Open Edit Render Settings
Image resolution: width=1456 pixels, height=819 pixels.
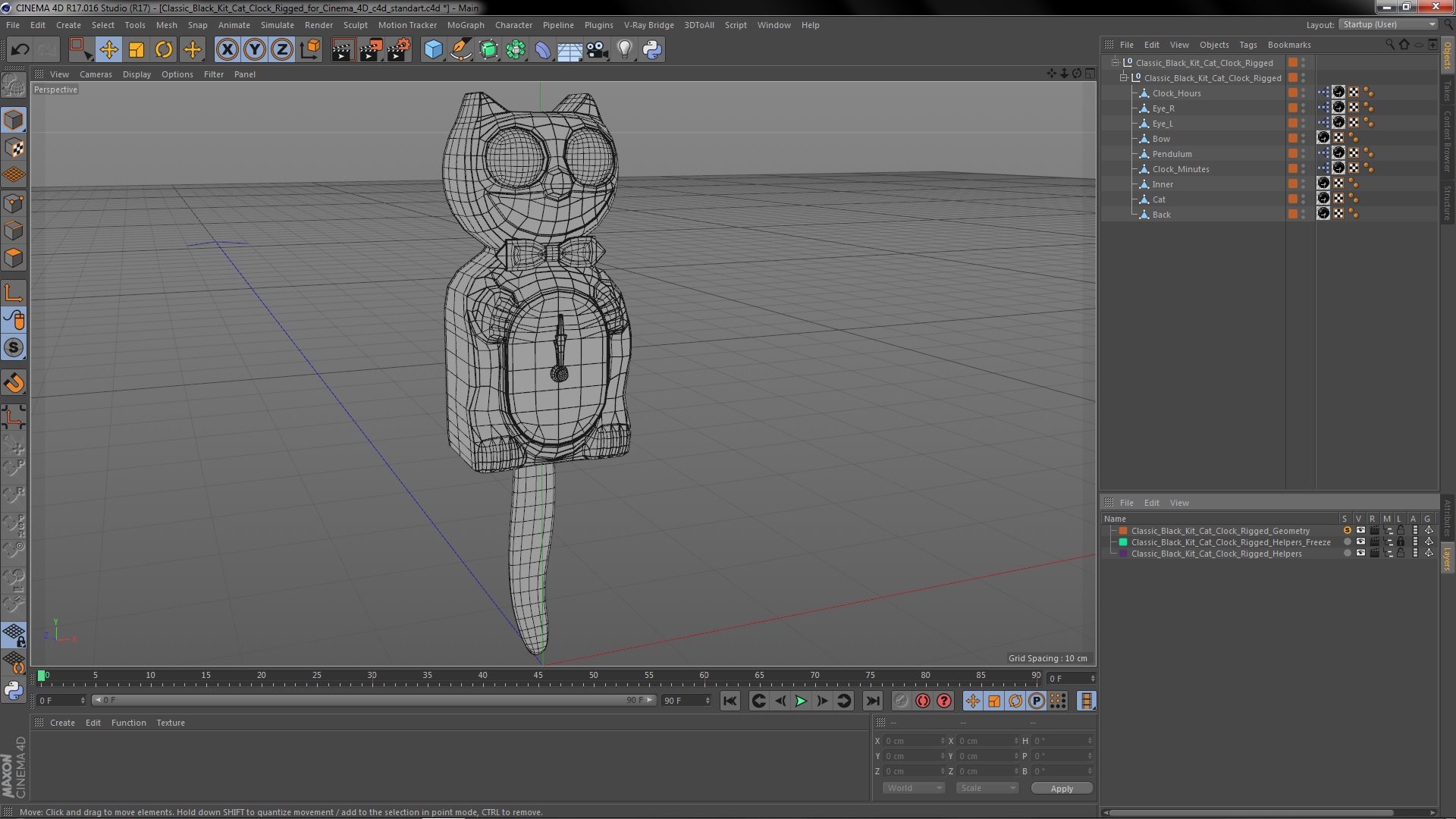coord(399,50)
